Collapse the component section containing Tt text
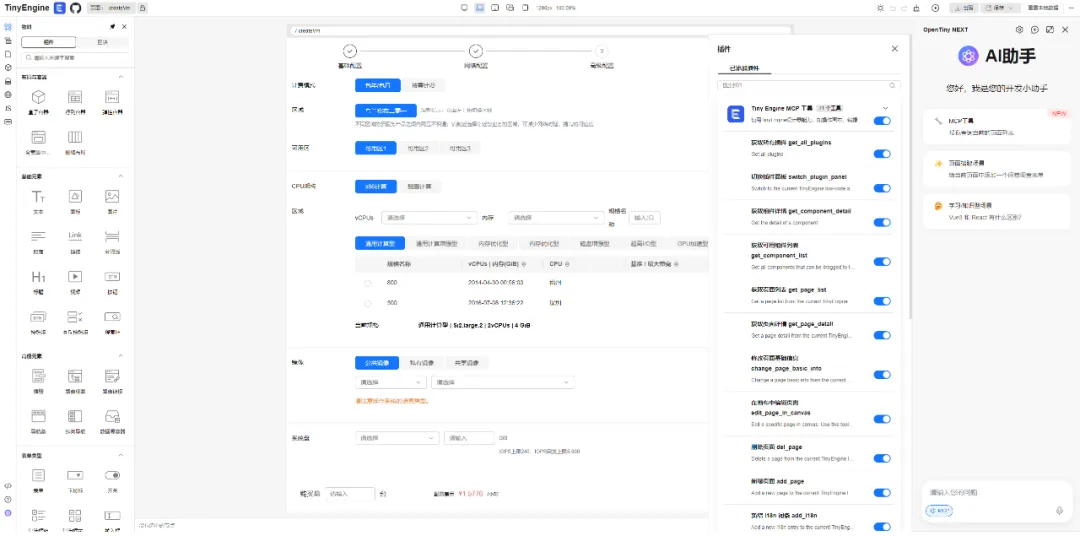The height and width of the screenshot is (536, 1080). 121,177
